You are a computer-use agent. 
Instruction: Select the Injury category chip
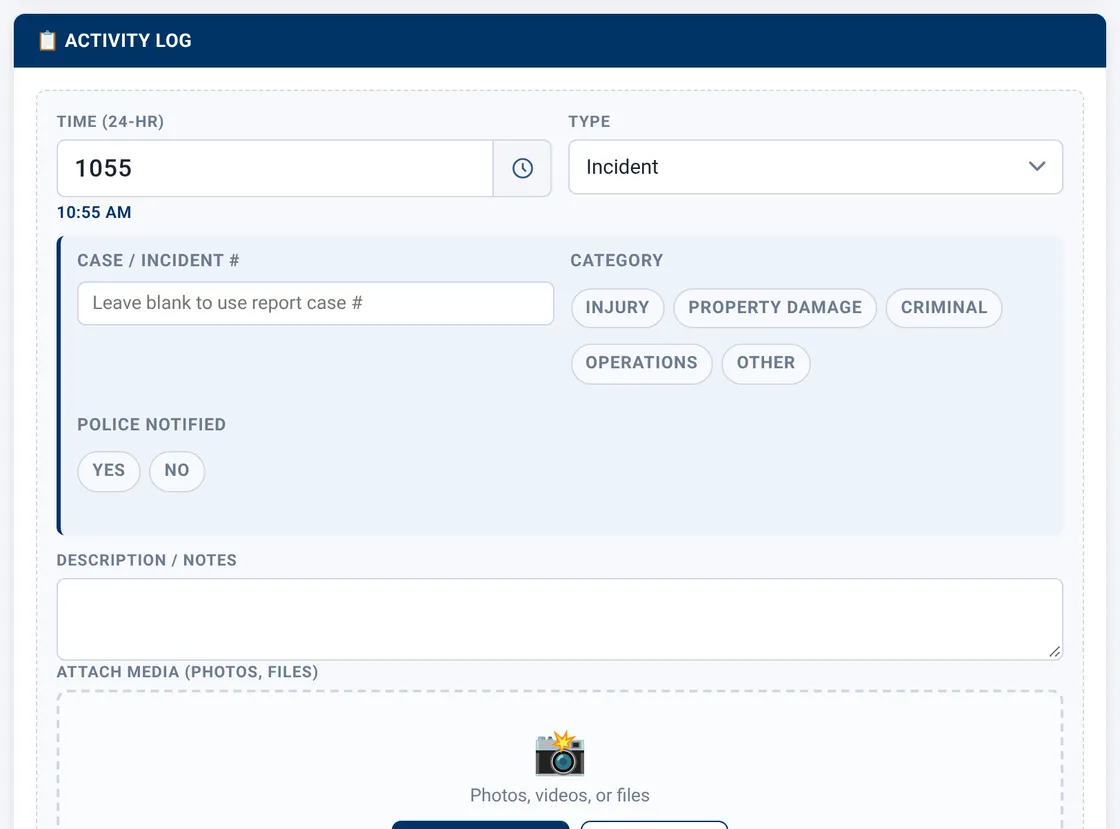pos(617,308)
